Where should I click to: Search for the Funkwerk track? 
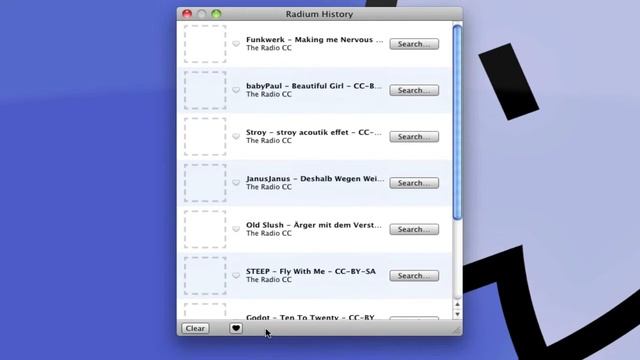tap(414, 44)
